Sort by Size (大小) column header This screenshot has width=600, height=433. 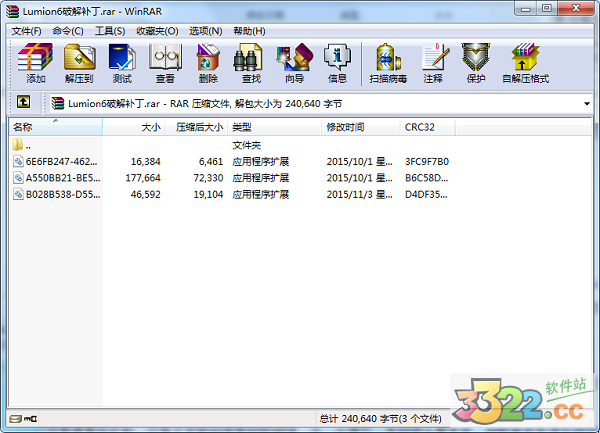134,127
